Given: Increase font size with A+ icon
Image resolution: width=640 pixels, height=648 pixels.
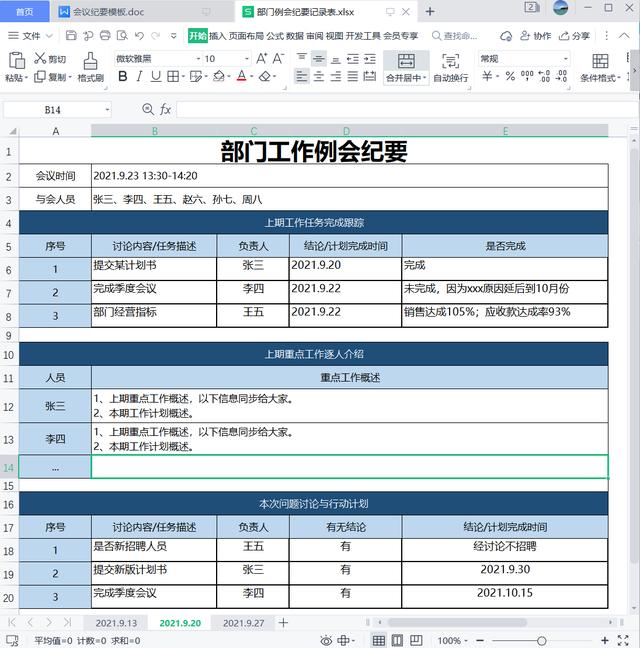Looking at the screenshot, I should coord(262,59).
